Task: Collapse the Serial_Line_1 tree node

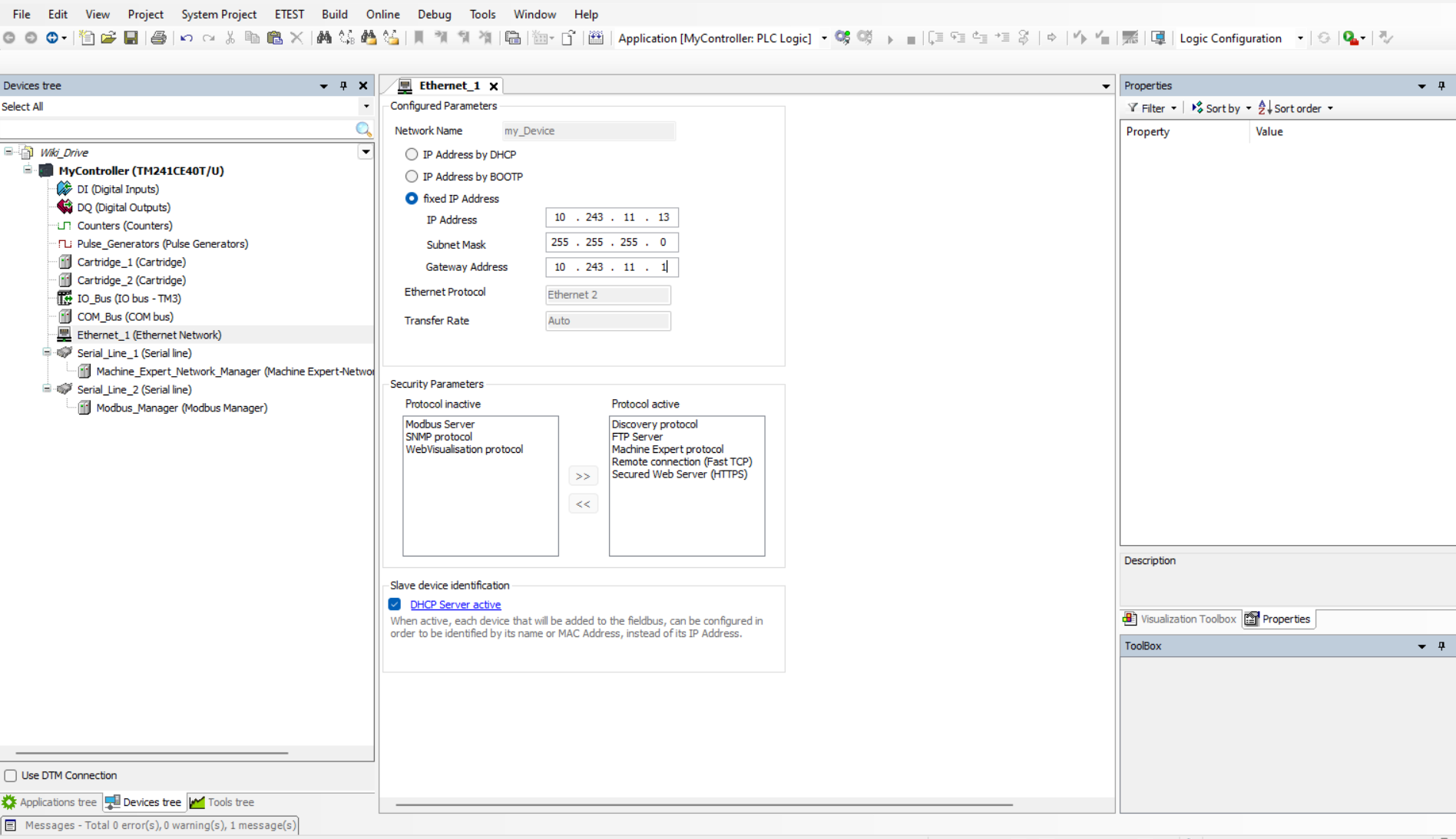Action: point(47,352)
